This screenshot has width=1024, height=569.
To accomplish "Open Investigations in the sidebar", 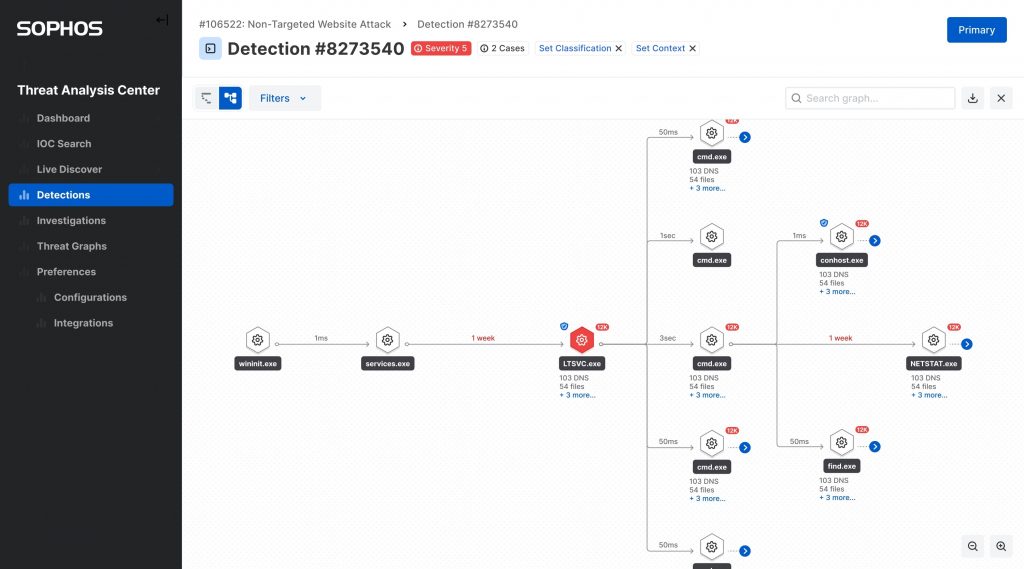I will pos(71,220).
